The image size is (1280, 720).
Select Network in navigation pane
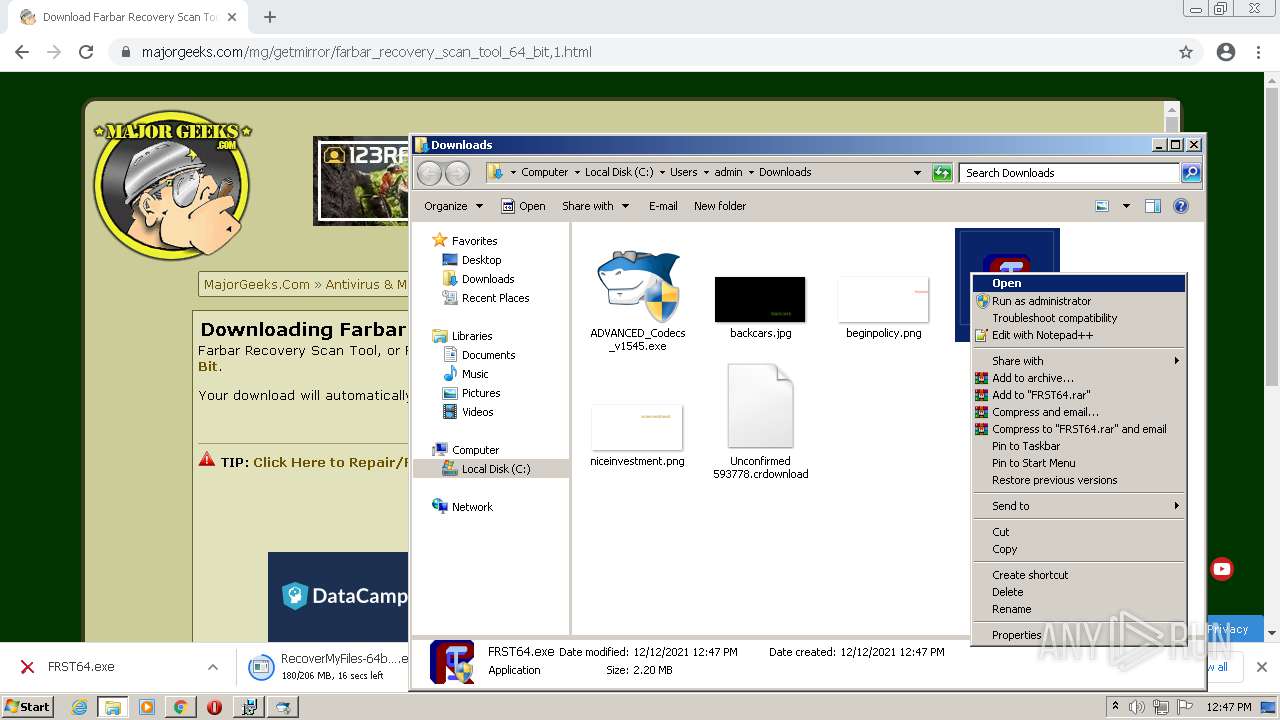tap(472, 507)
